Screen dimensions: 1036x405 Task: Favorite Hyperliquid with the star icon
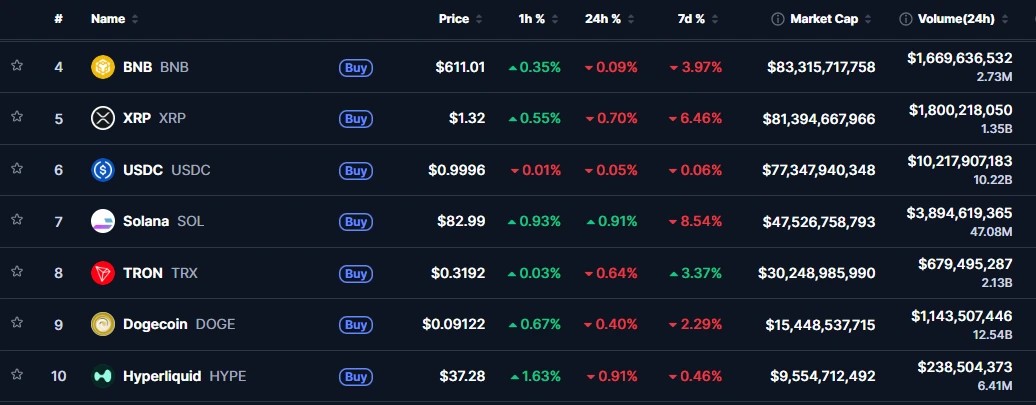17,375
